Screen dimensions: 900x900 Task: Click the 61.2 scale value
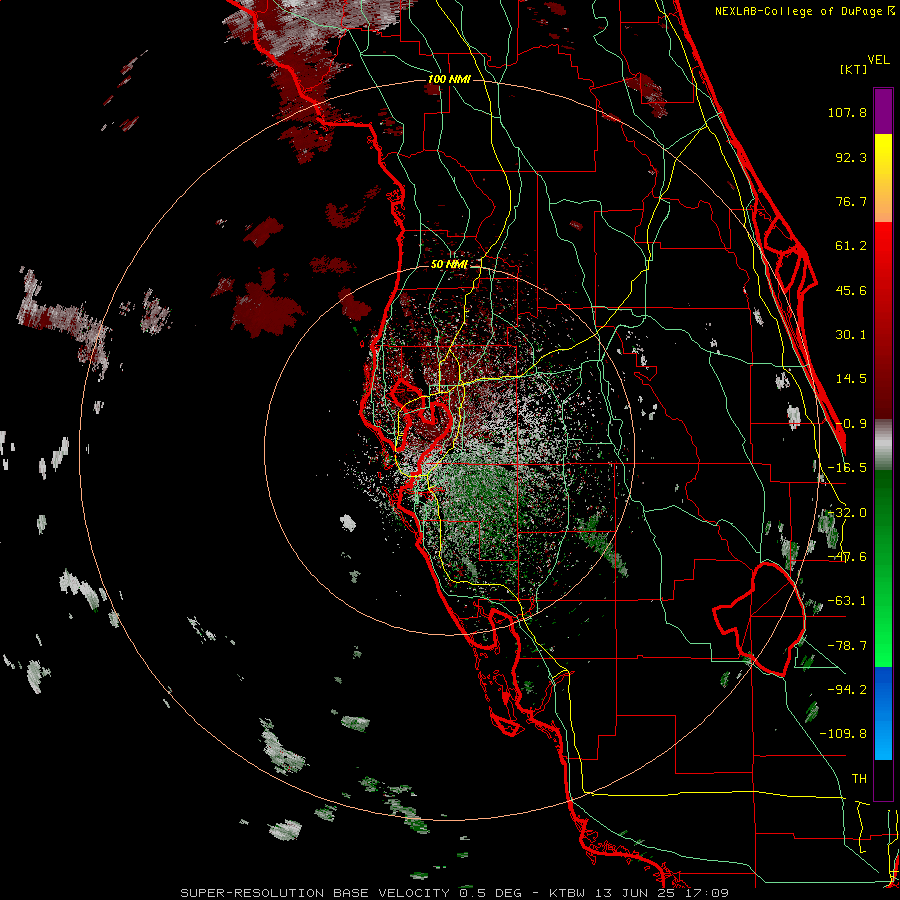[x=851, y=246]
